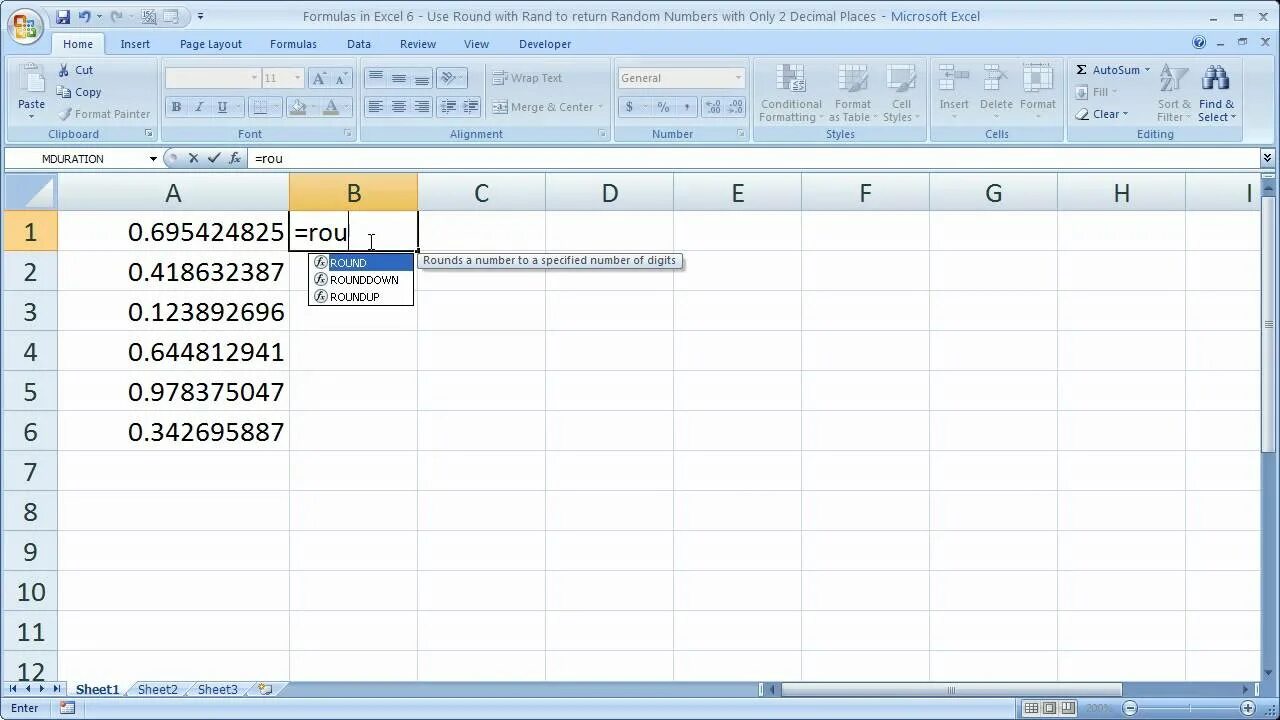Open the font name combo box
1280x720 pixels.
pos(212,78)
